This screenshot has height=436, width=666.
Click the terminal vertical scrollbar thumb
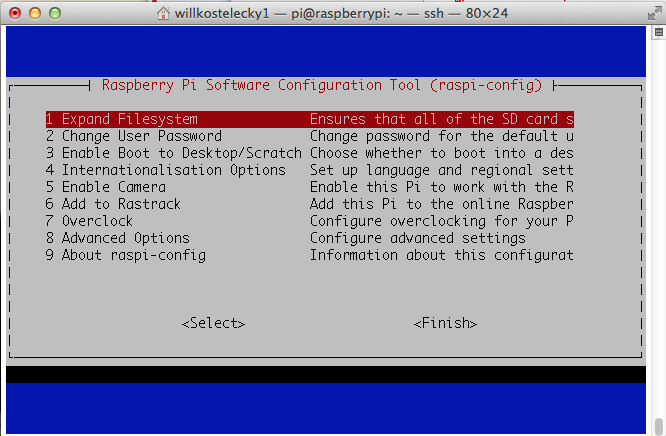659,426
